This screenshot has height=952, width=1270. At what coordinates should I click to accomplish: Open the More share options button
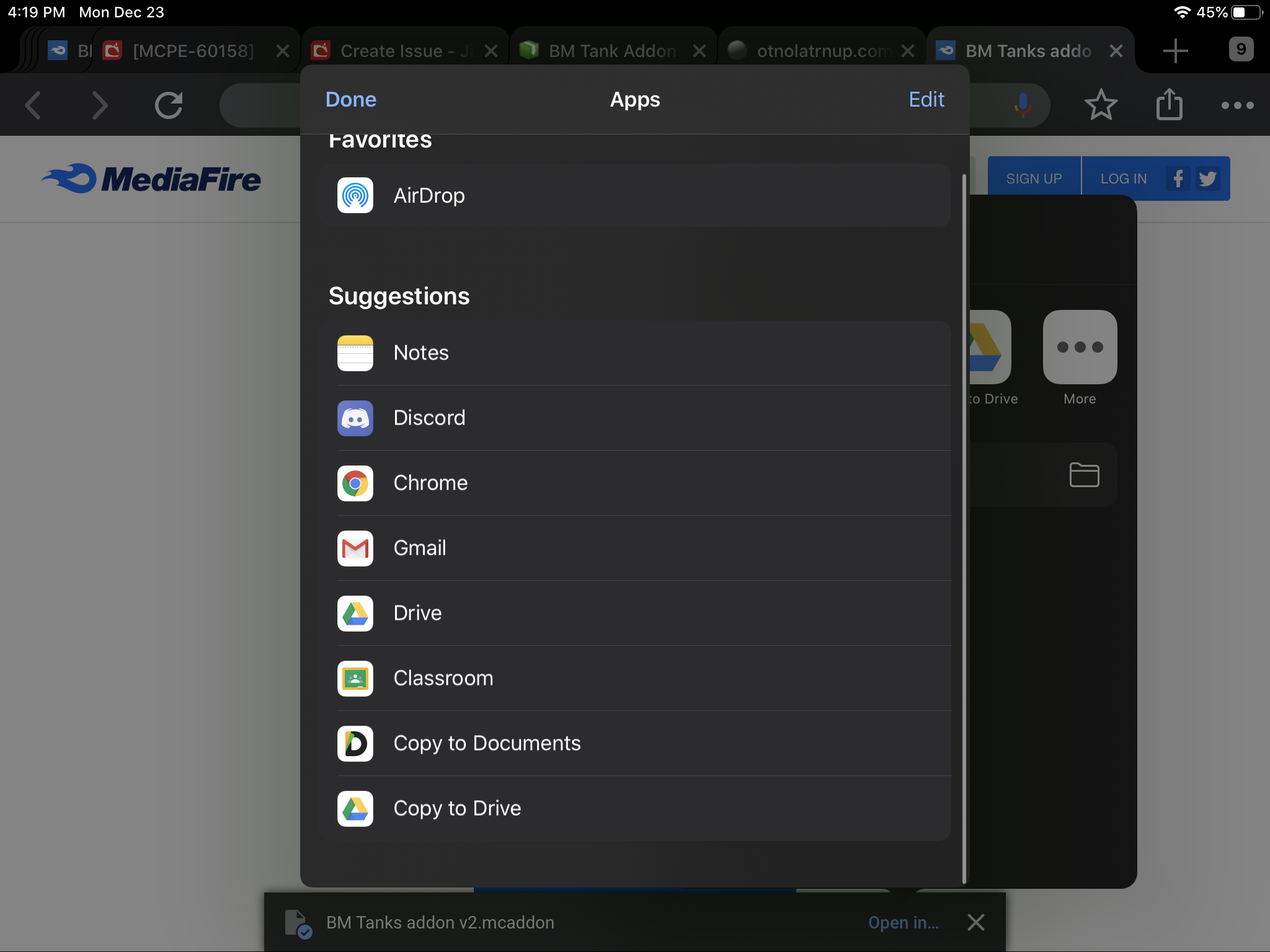1080,348
